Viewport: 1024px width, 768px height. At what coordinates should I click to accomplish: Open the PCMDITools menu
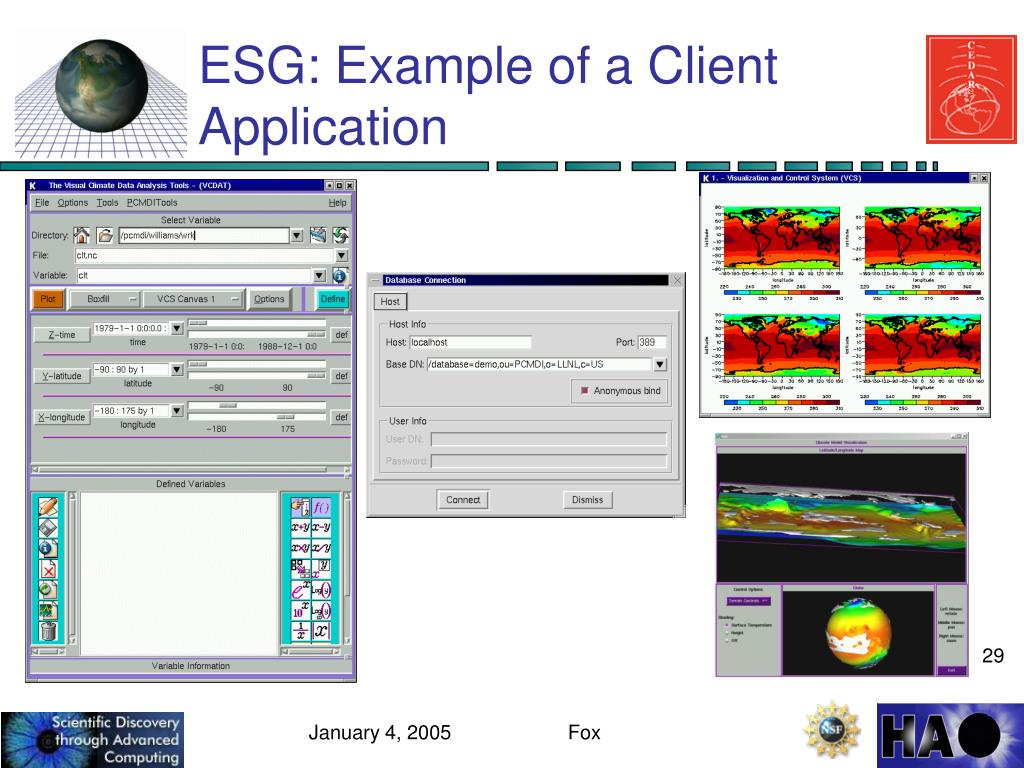pos(152,202)
